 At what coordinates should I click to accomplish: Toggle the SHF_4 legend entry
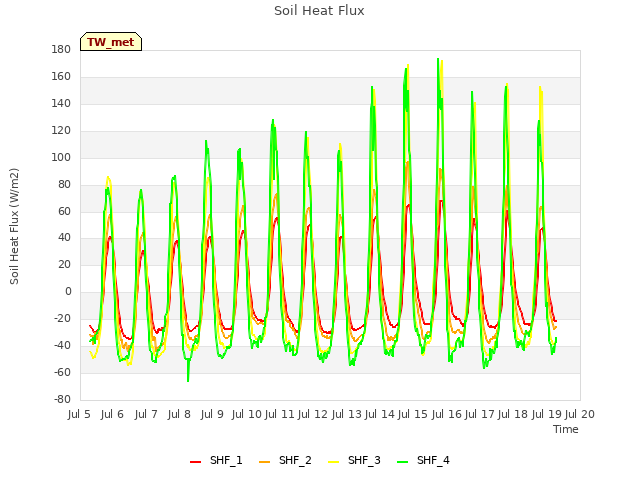coord(423,460)
